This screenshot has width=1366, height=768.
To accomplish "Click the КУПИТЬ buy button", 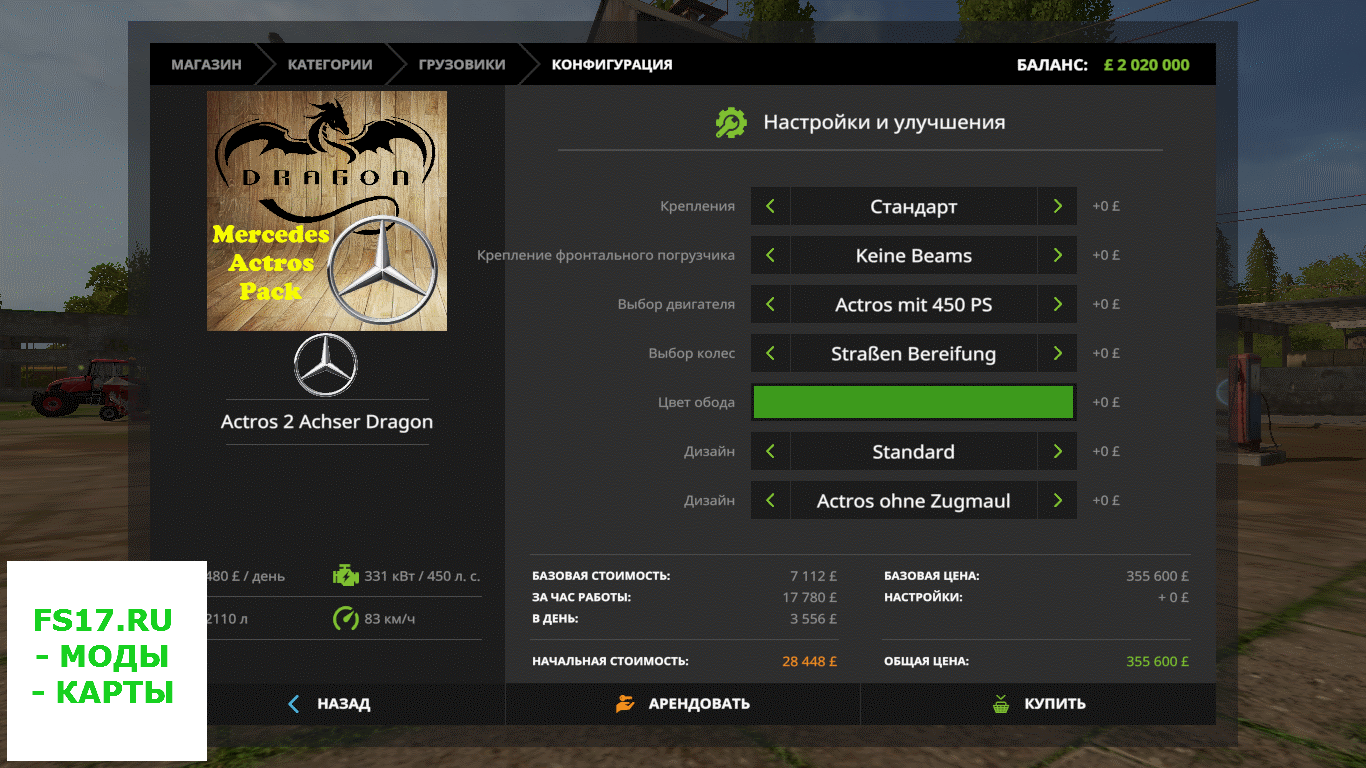I will coord(1038,704).
